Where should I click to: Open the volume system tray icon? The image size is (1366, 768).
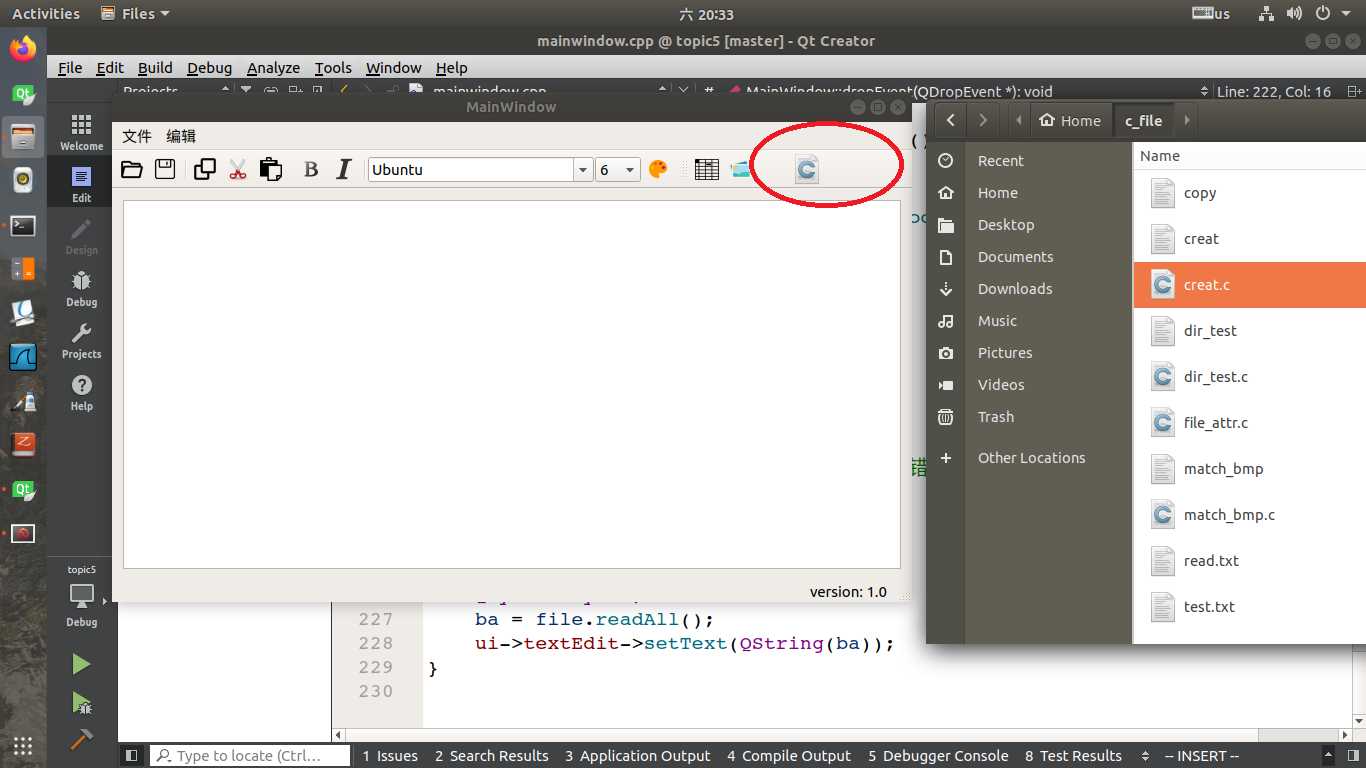click(1294, 14)
